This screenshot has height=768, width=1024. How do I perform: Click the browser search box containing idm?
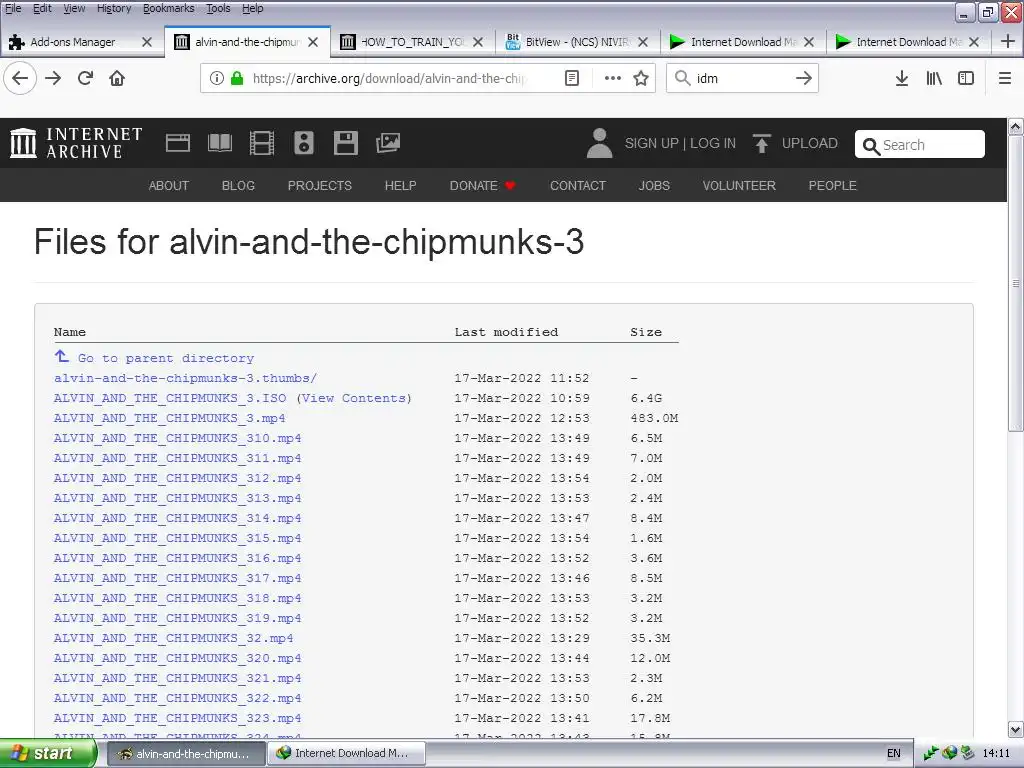(x=743, y=78)
